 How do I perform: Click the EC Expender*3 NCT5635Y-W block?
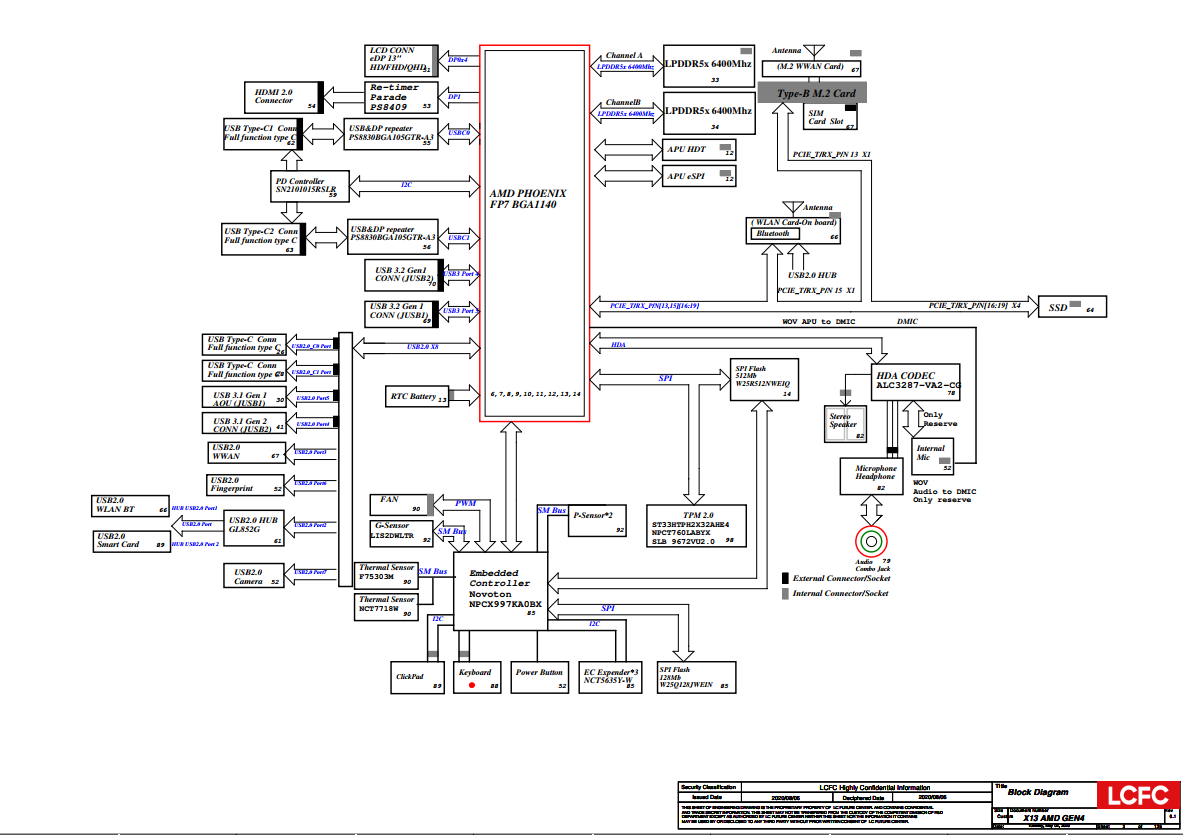[x=610, y=677]
